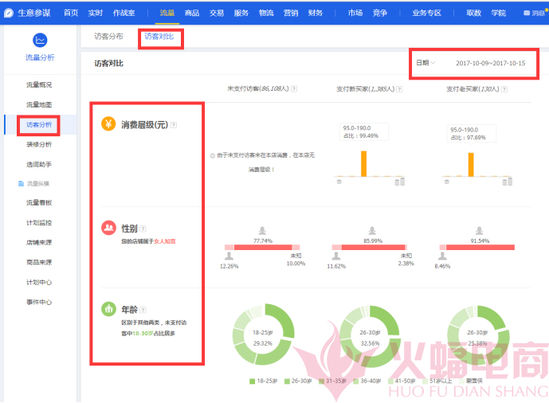Open the 营销 top menu
This screenshot has width=549, height=403.
(291, 13)
